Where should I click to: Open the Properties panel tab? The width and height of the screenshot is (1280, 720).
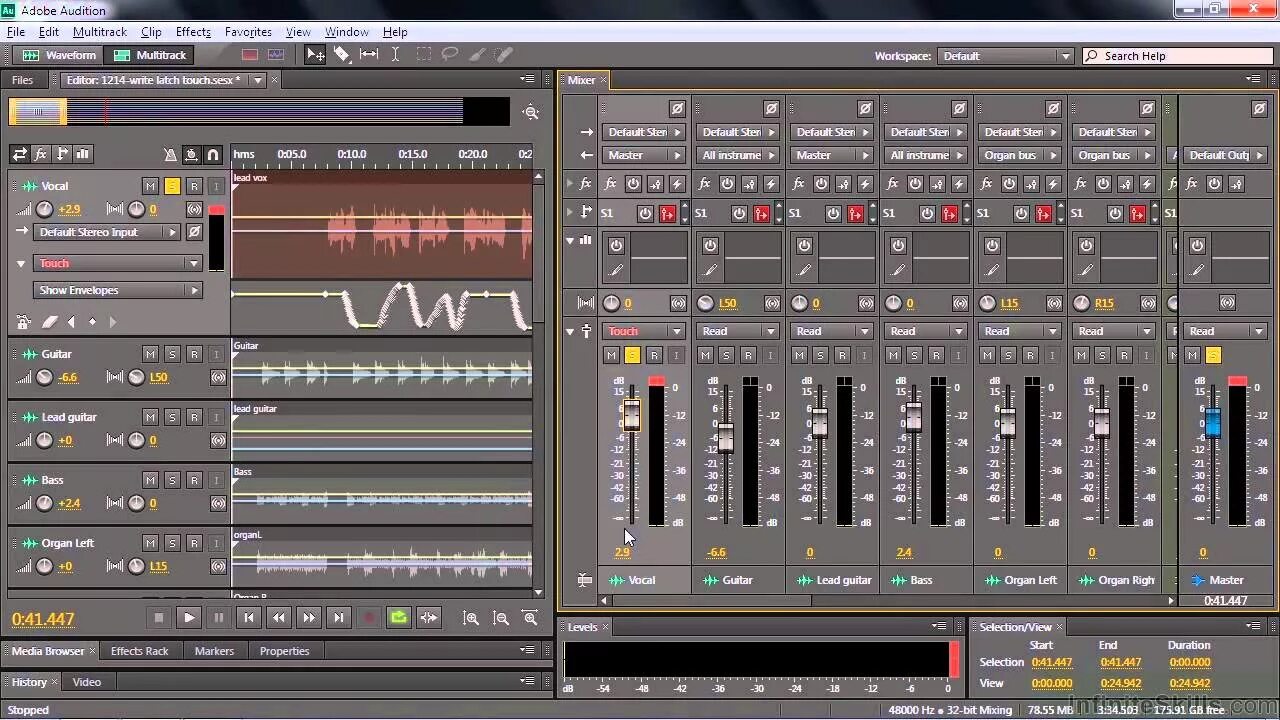(x=285, y=651)
